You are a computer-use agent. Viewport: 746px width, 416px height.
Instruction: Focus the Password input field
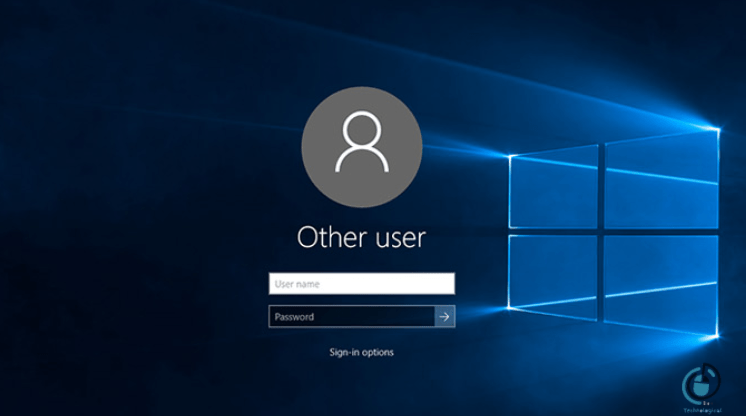[x=352, y=317]
